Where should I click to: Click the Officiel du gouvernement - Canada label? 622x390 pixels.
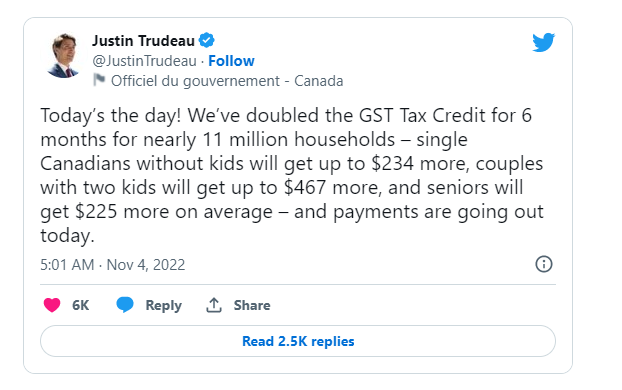pyautogui.click(x=227, y=81)
